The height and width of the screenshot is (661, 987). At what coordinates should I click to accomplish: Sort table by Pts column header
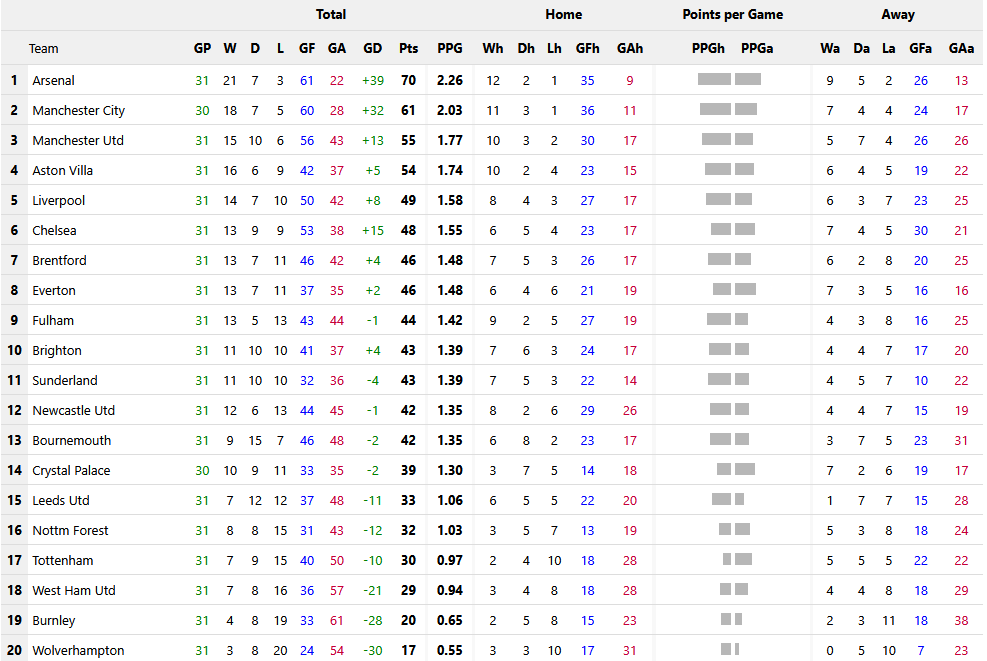(x=408, y=48)
